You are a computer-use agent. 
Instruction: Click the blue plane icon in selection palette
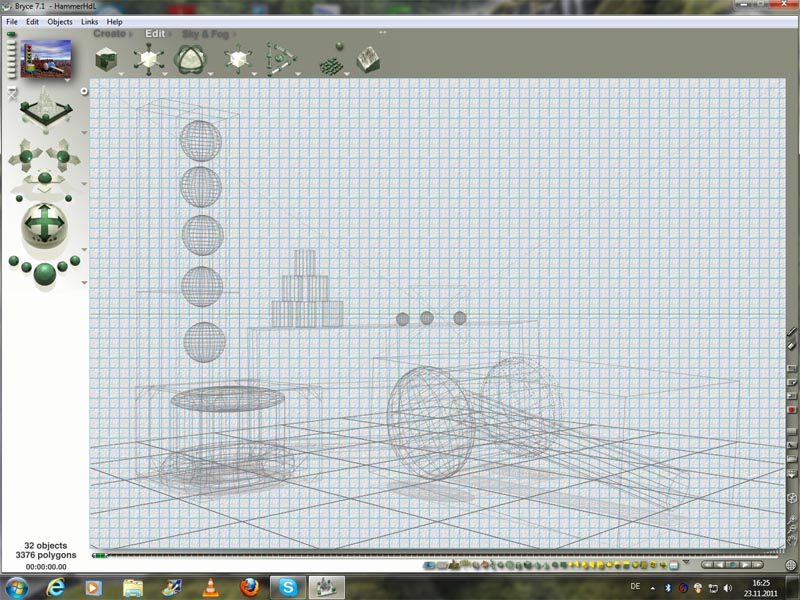pos(429,565)
